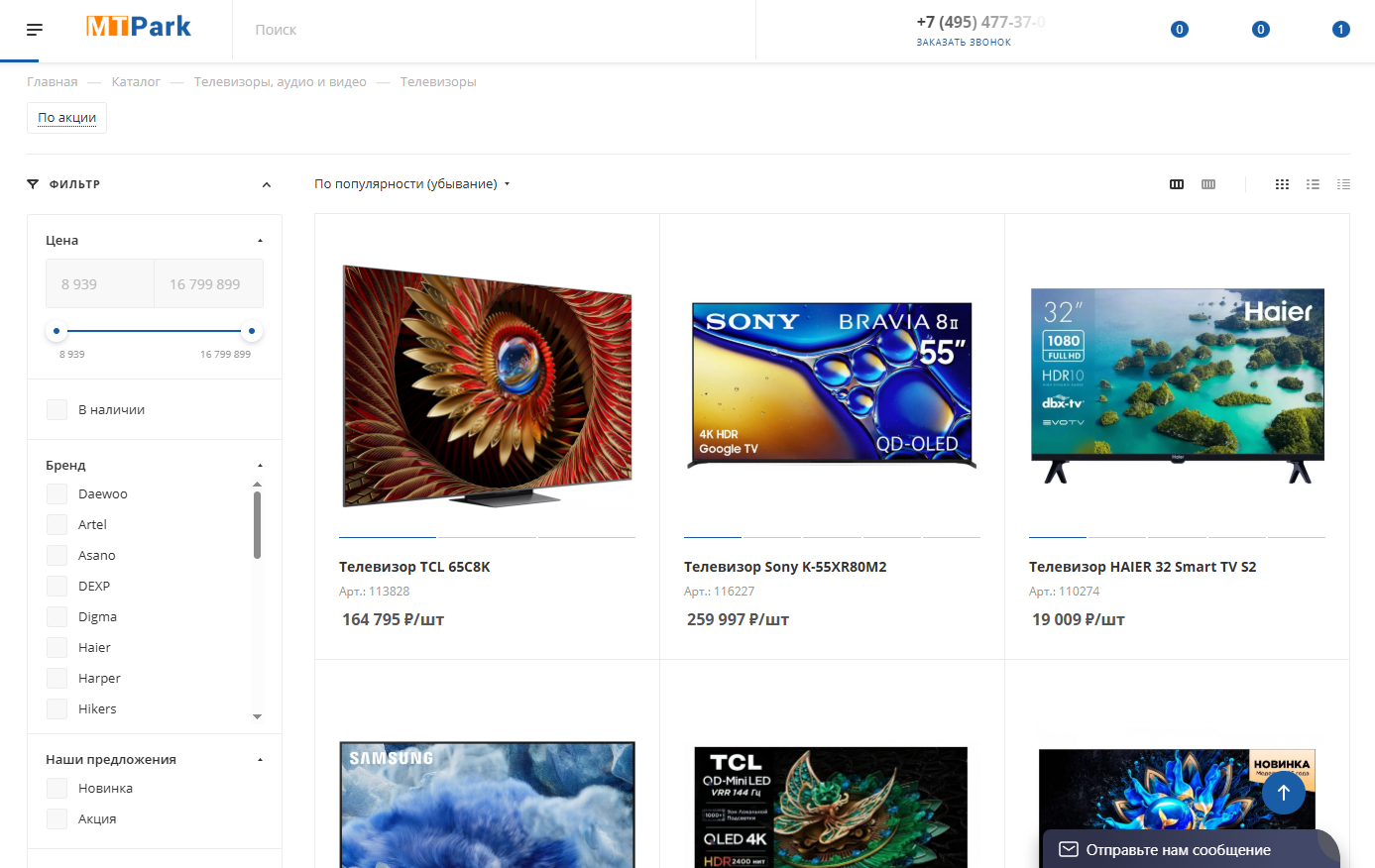This screenshot has height=868, width=1375.
Task: Open the Samsung TV product image
Action: point(487,805)
